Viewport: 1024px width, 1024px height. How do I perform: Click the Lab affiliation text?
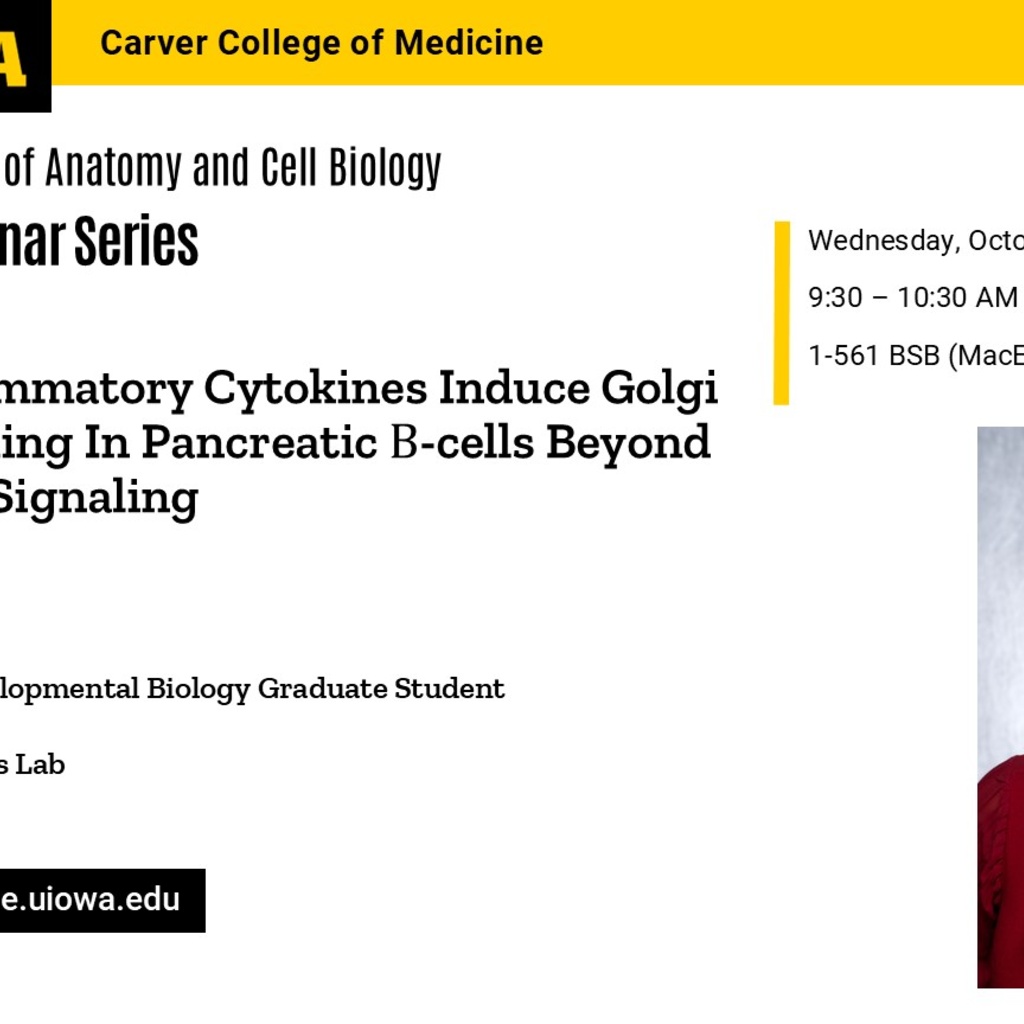tap(32, 765)
